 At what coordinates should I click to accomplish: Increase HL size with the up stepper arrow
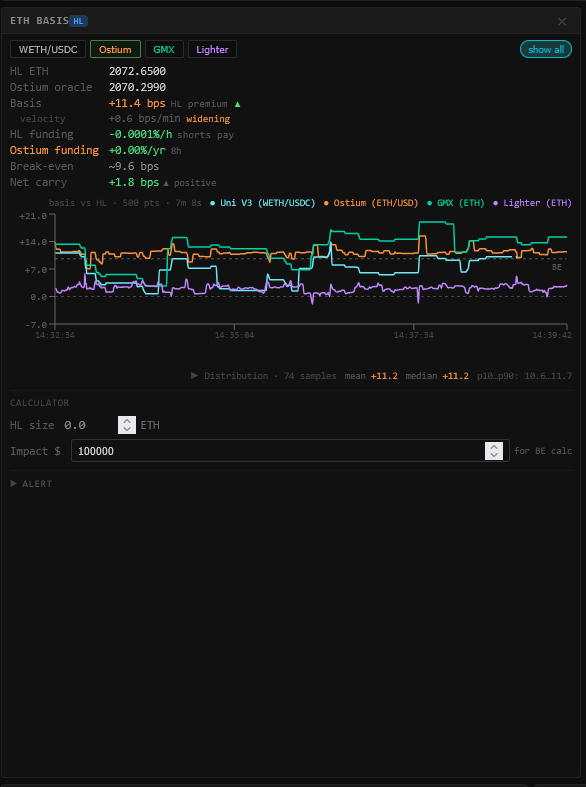[127, 421]
